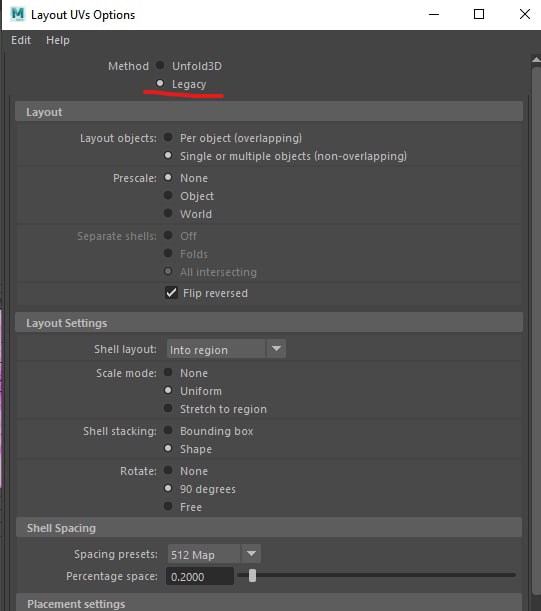Click the Method label text

[128, 66]
